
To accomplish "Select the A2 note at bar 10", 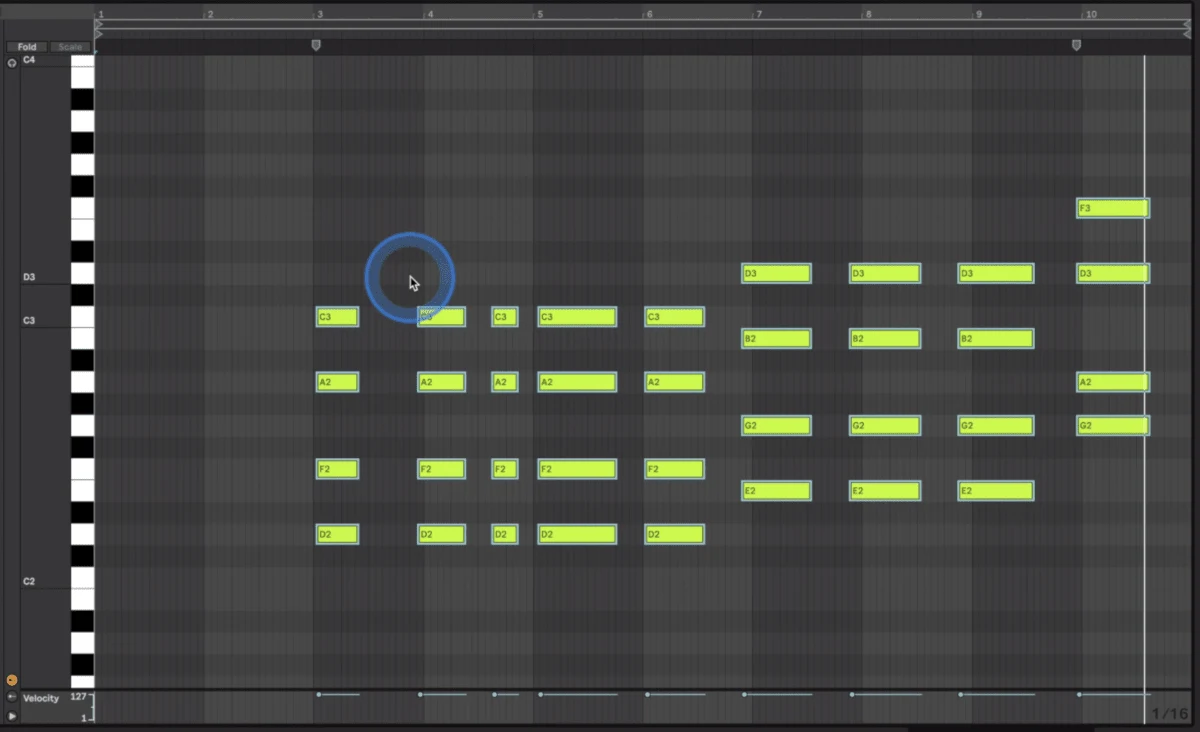I will 1113,382.
